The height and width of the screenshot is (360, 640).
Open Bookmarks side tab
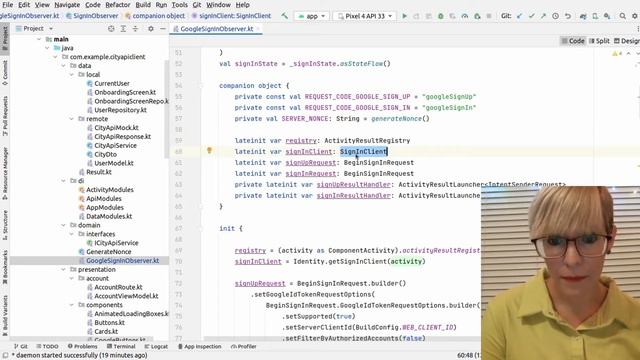(5, 267)
